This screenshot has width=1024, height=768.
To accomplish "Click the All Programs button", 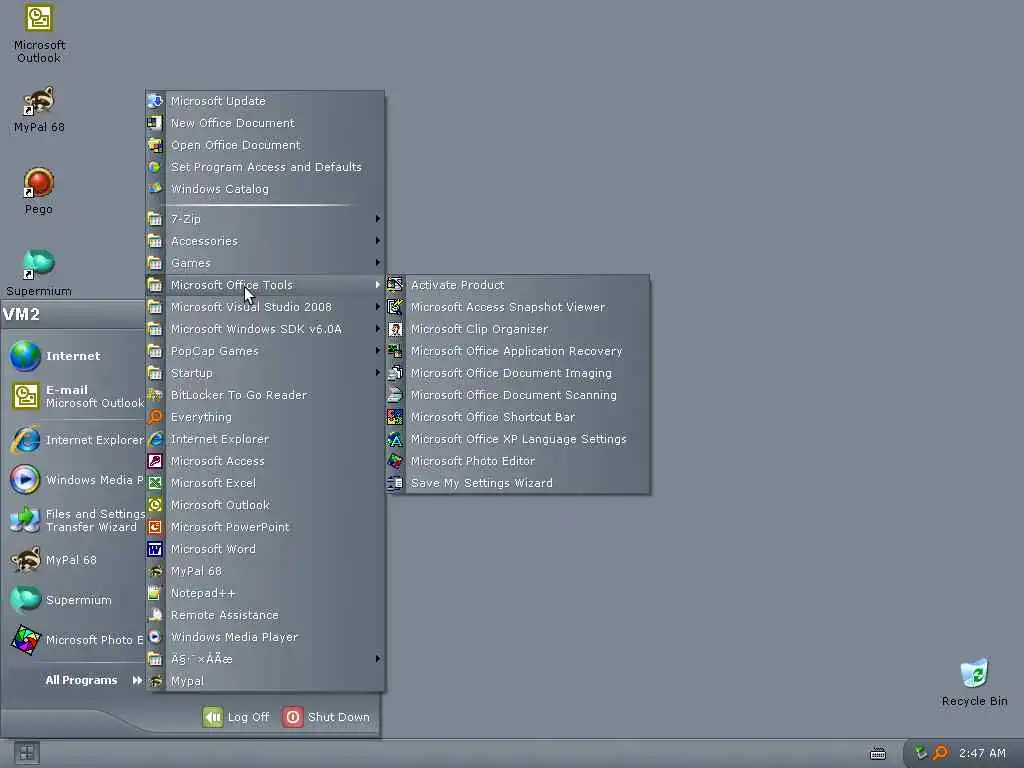I will (x=93, y=680).
